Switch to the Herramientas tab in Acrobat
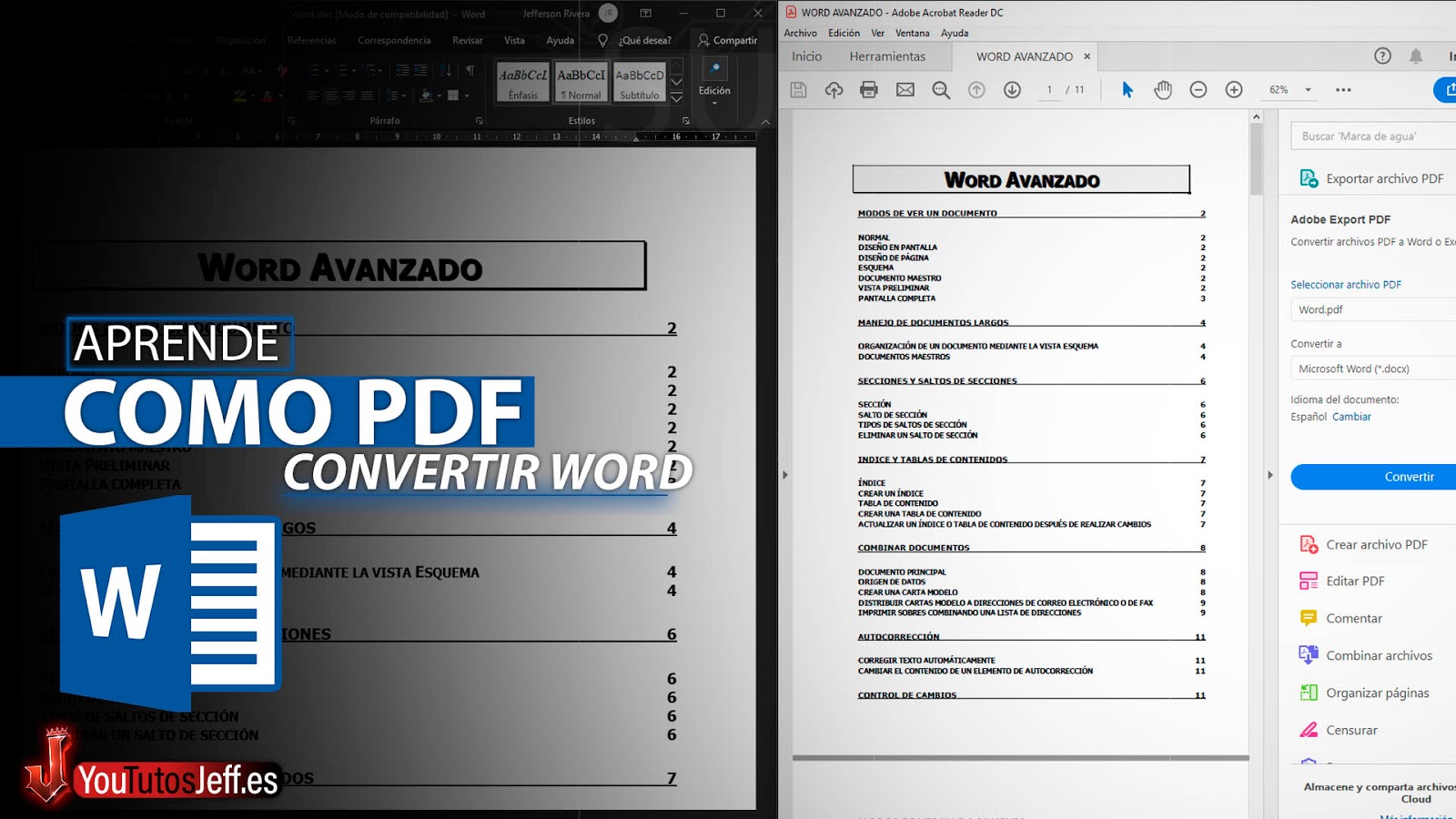The width and height of the screenshot is (1456, 819). (x=887, y=56)
